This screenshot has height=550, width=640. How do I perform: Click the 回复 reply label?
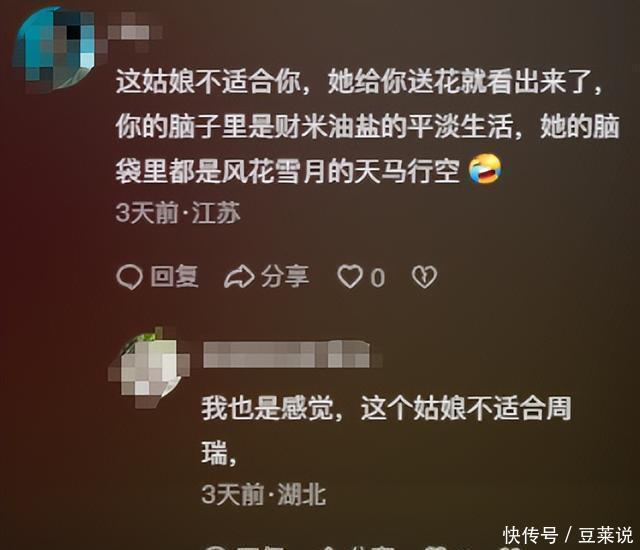[x=174, y=277]
